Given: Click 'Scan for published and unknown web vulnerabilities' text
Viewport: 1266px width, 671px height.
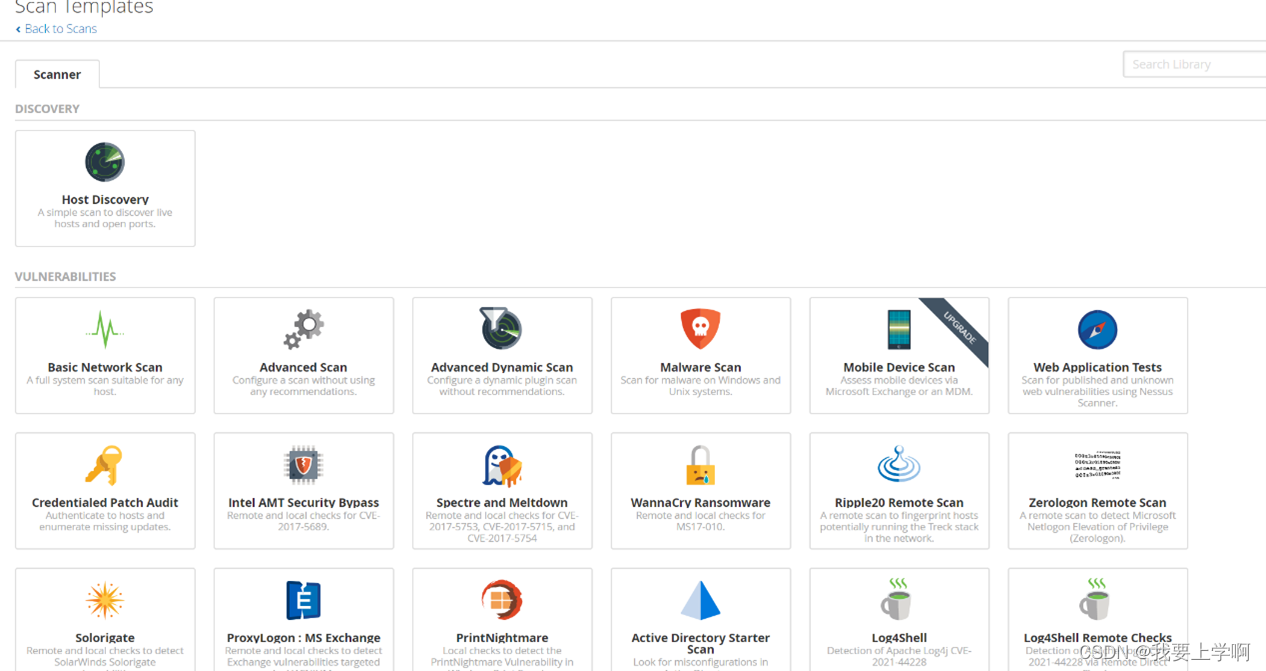Looking at the screenshot, I should [1098, 391].
